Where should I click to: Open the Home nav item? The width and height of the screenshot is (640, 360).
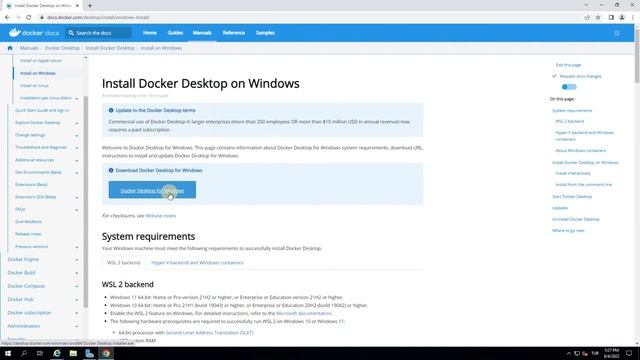point(150,33)
